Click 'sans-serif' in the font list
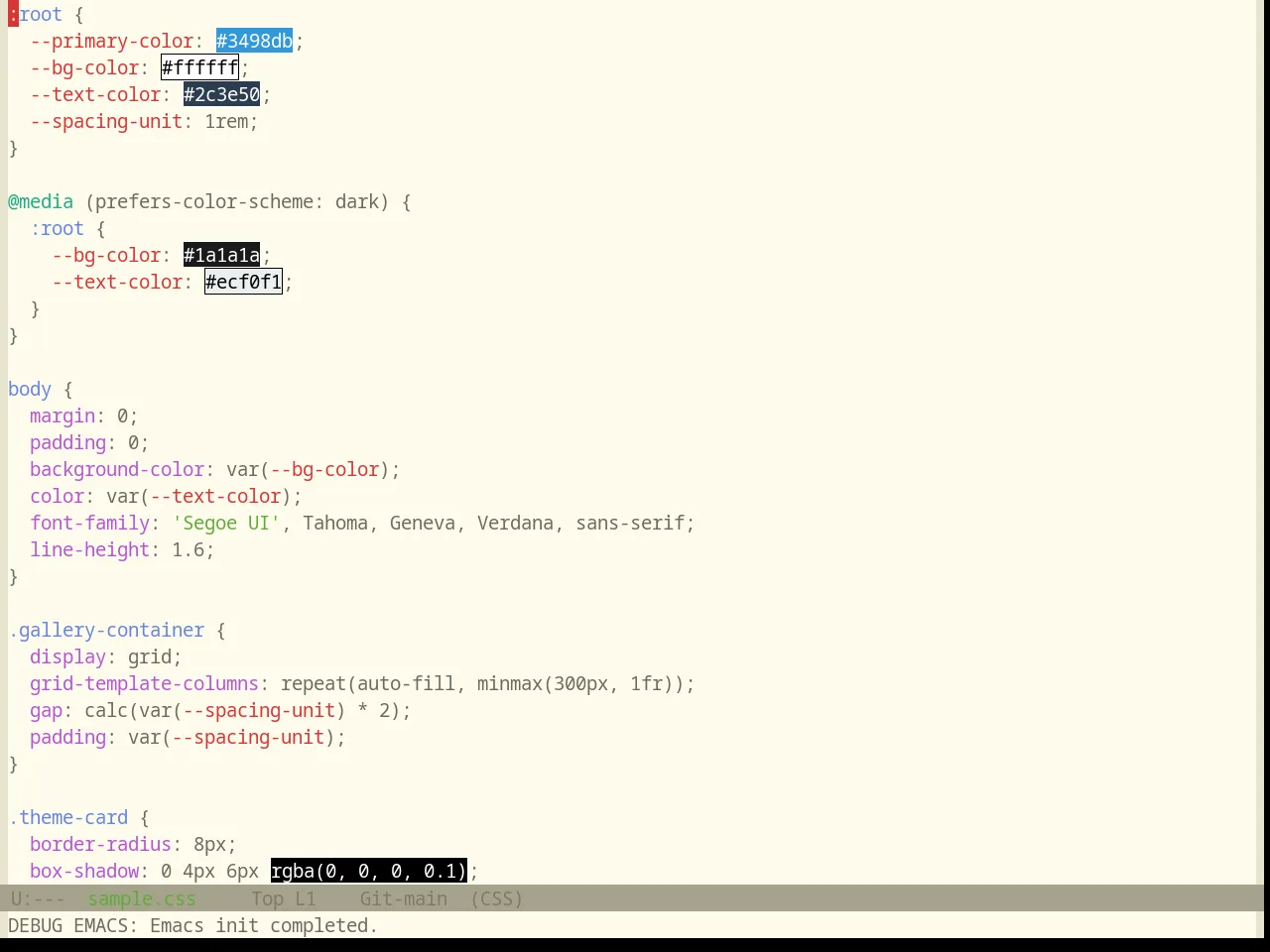This screenshot has width=1270, height=952. pos(630,523)
